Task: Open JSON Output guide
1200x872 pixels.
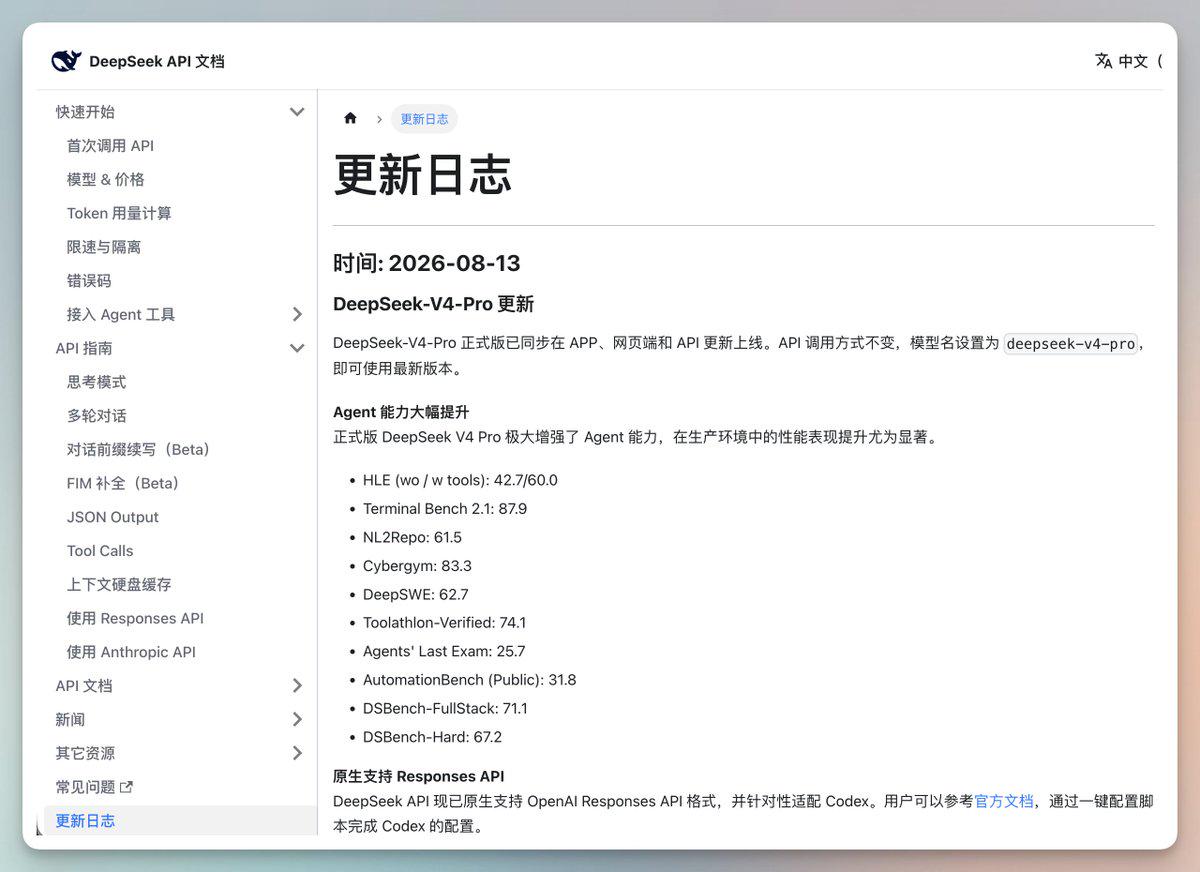Action: point(113,517)
